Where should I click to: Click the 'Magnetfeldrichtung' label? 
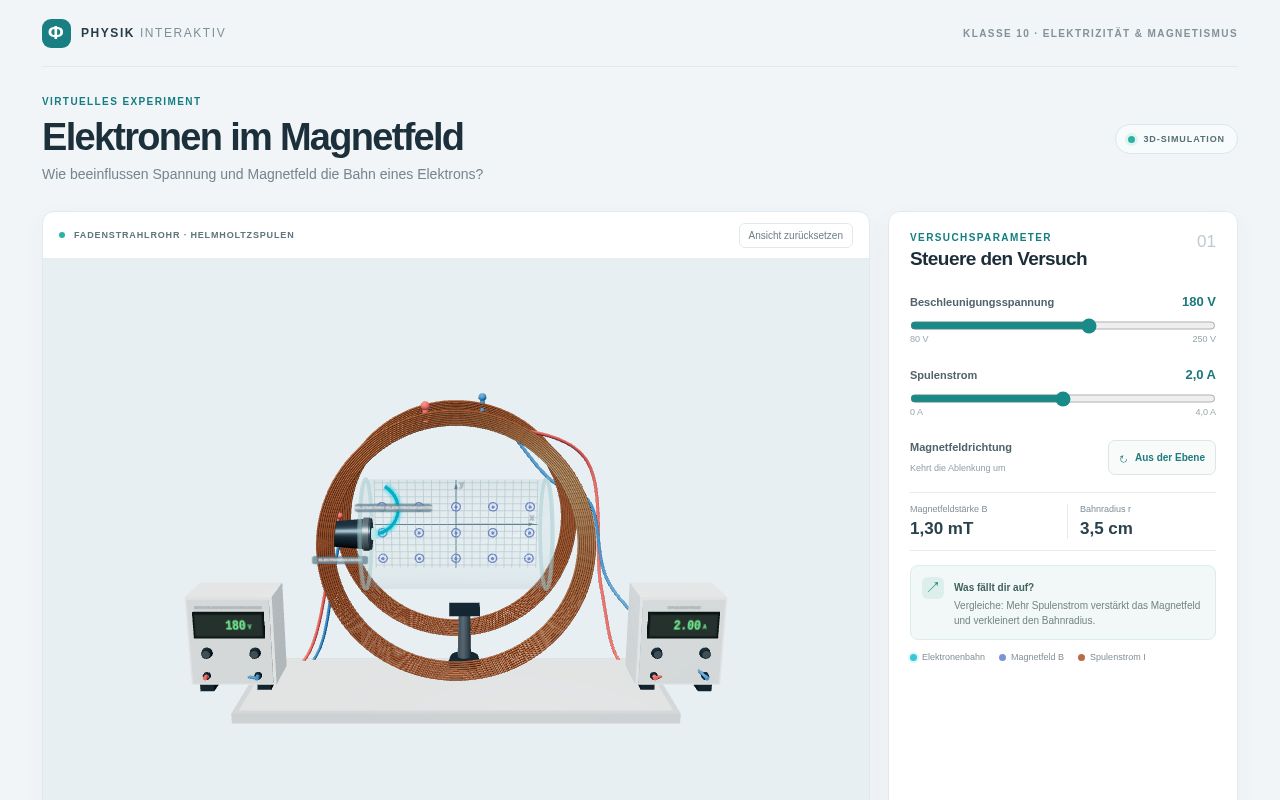[x=961, y=447]
